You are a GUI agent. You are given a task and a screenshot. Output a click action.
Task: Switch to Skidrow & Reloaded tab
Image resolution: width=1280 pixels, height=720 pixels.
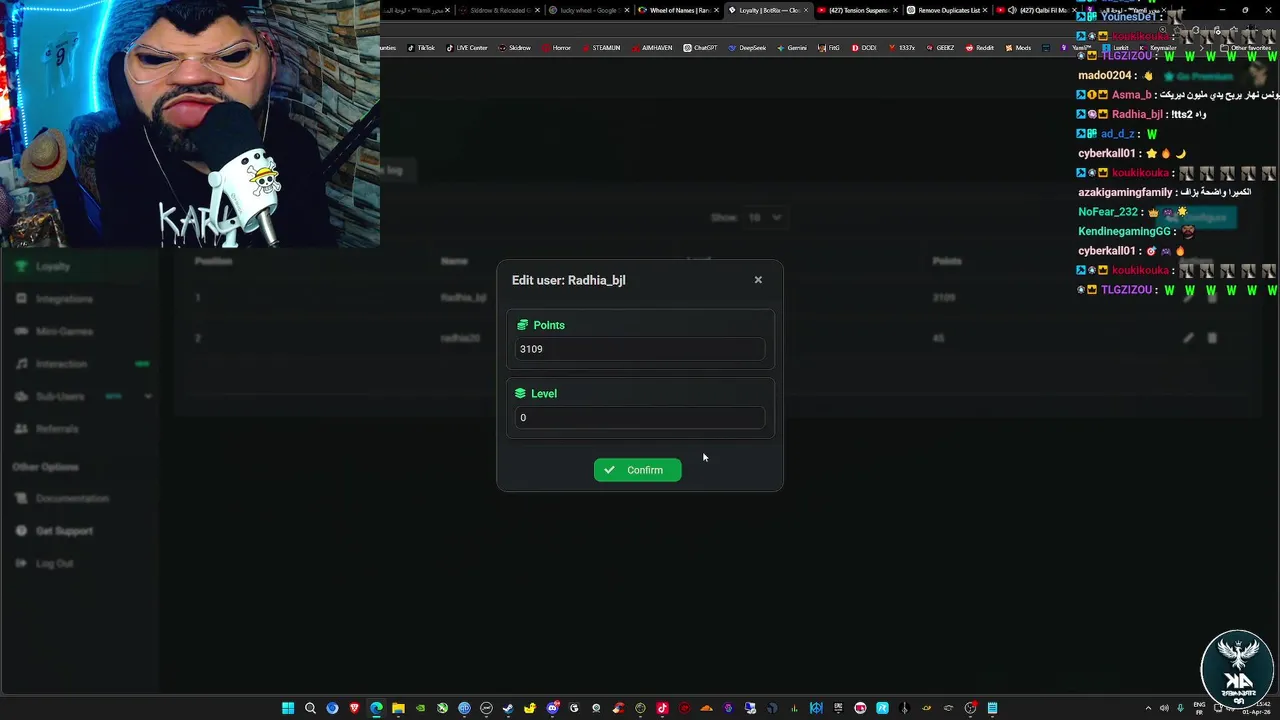click(x=498, y=10)
